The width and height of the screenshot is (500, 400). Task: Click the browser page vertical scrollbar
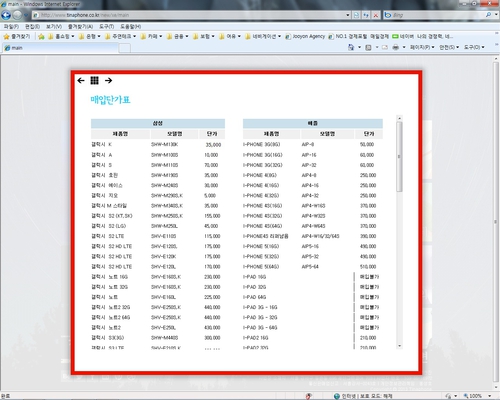click(496, 222)
